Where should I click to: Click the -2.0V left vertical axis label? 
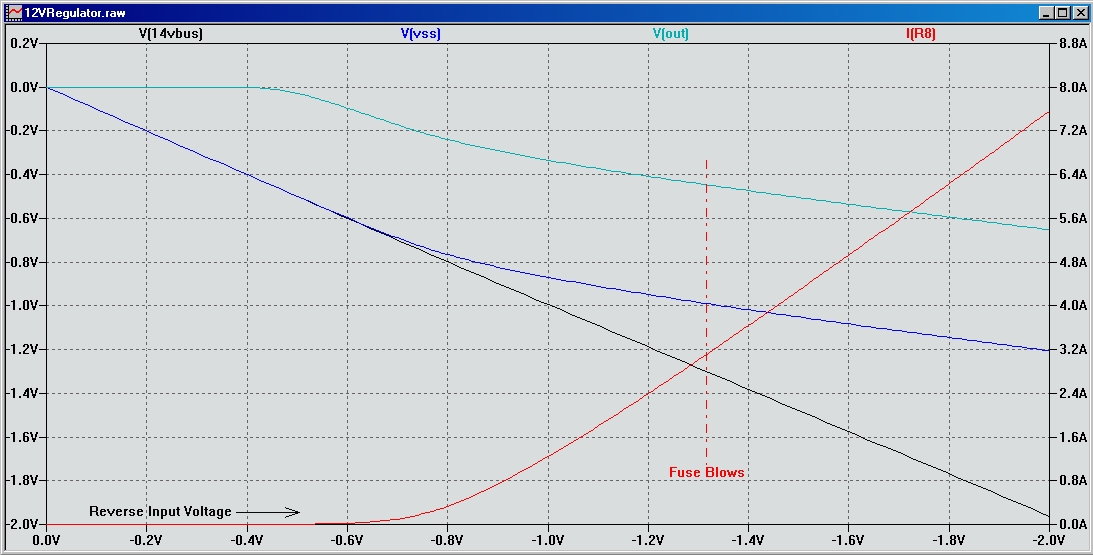[22, 524]
